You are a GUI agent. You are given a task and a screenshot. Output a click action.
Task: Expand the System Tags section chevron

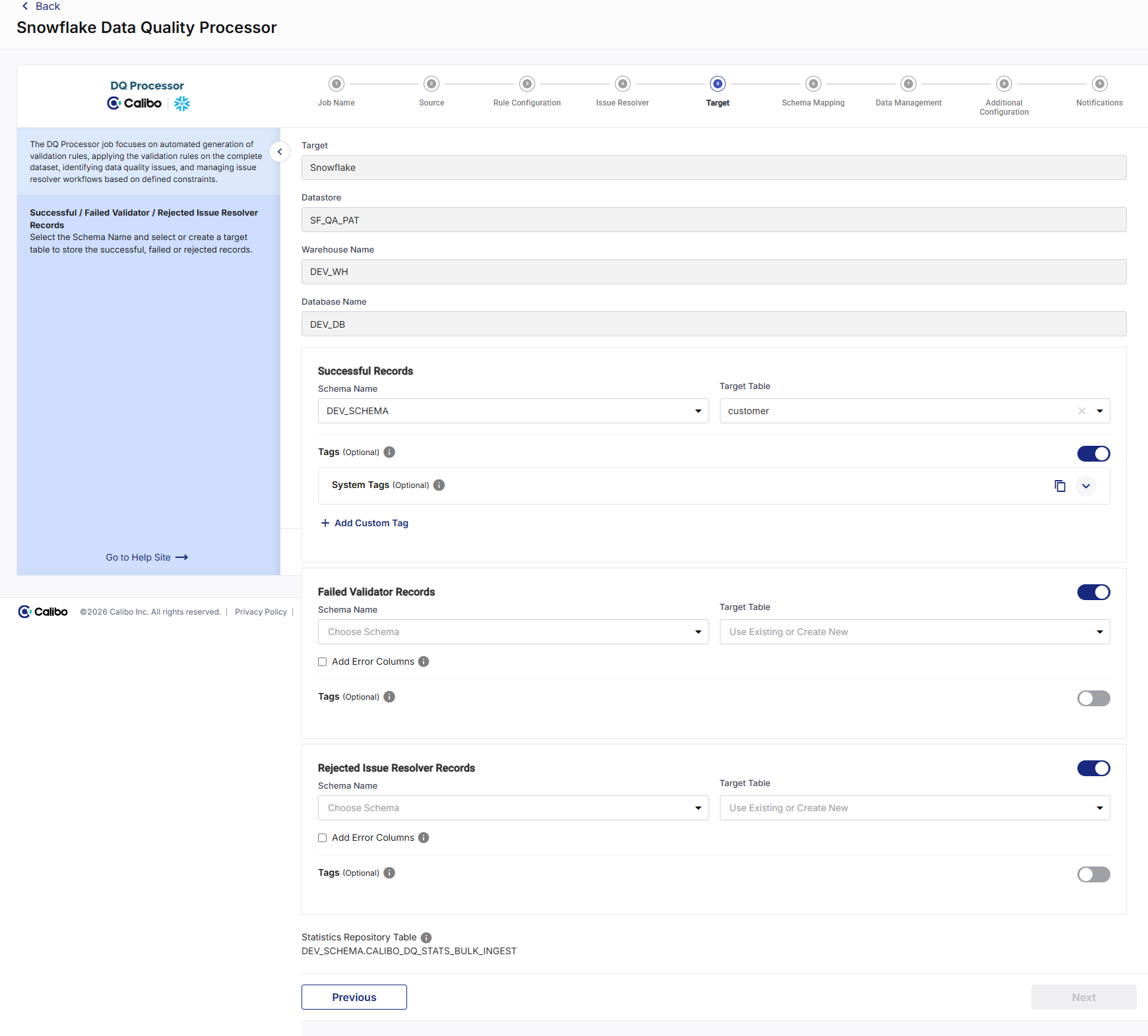[1086, 486]
